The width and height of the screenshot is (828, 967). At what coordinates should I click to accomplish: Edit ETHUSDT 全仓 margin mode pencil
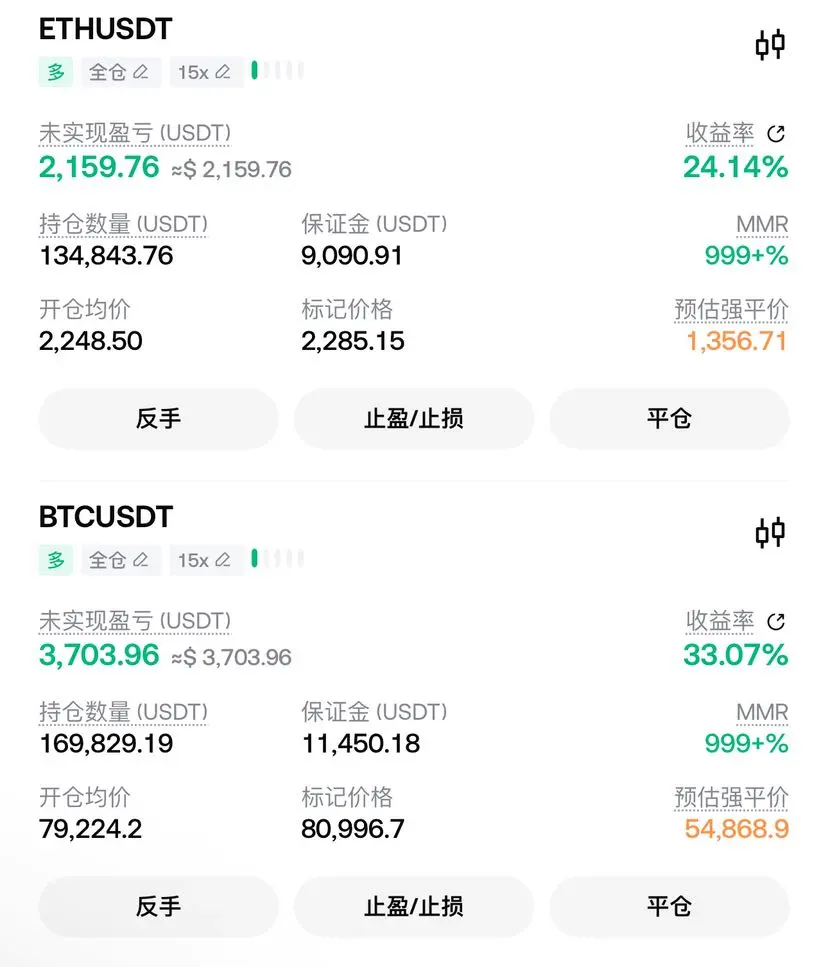tap(141, 72)
